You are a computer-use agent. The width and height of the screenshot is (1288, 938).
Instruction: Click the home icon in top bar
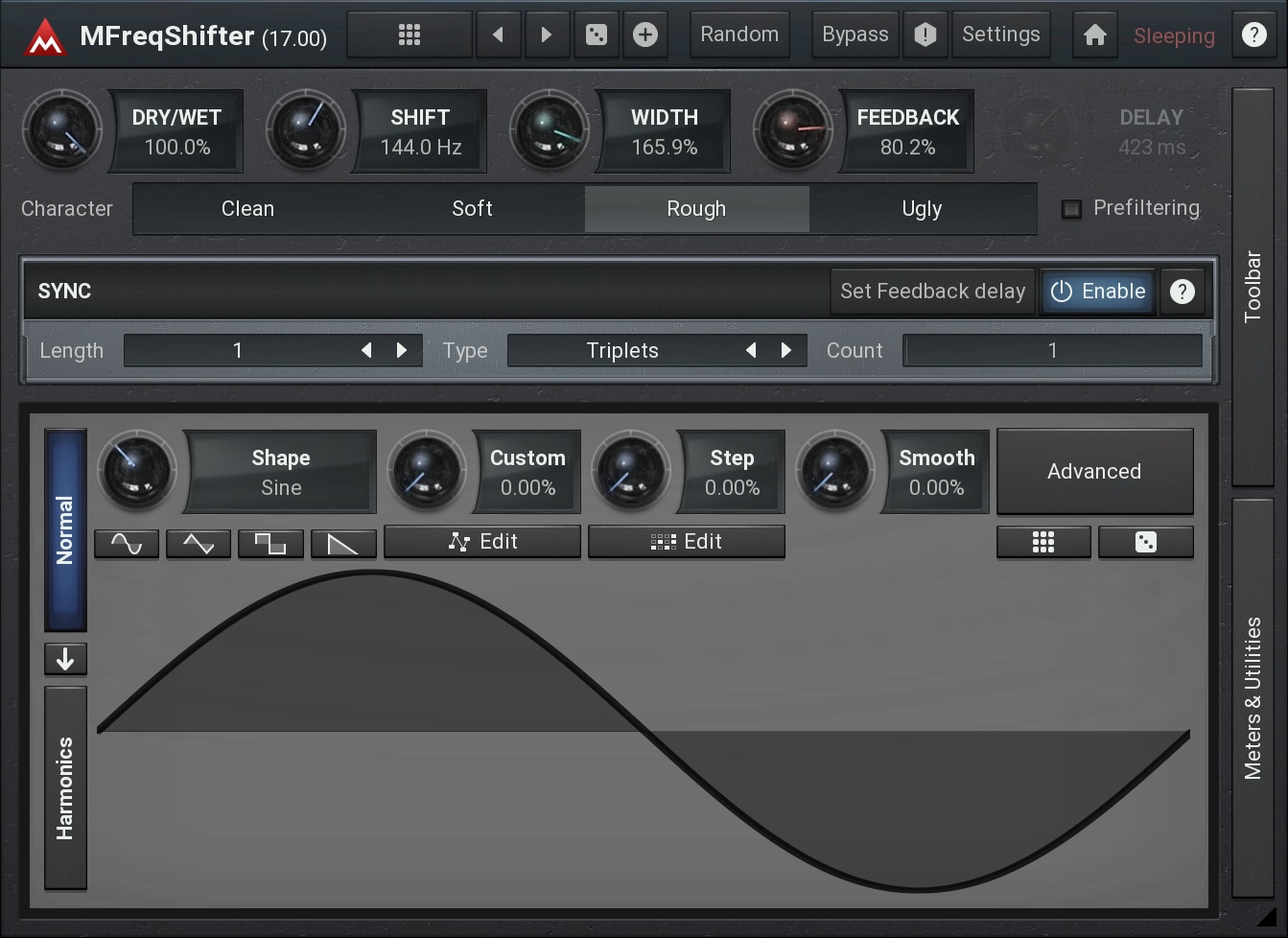coord(1094,35)
